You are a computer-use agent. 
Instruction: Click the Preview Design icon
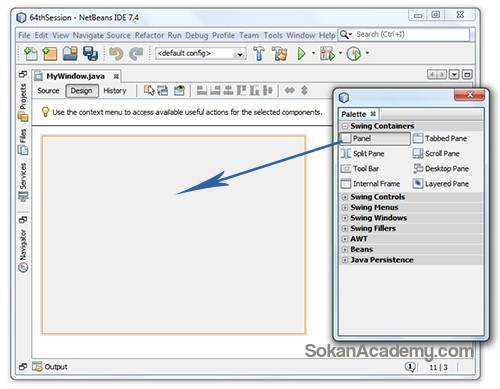[x=179, y=90]
